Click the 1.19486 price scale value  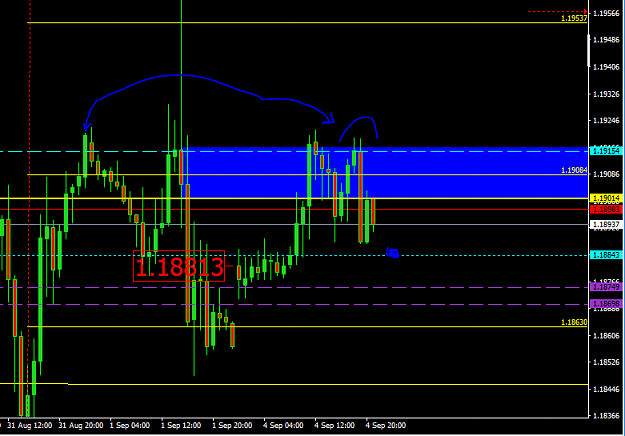[607, 40]
